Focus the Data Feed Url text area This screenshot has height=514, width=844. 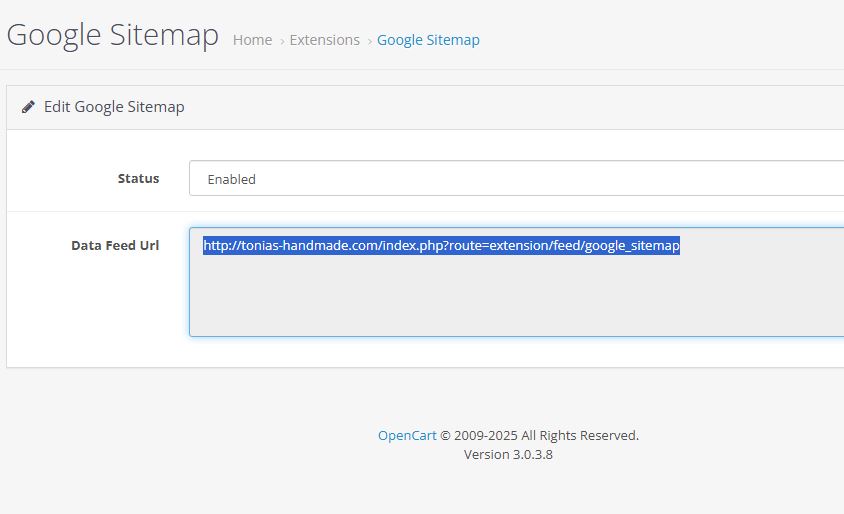[516, 282]
